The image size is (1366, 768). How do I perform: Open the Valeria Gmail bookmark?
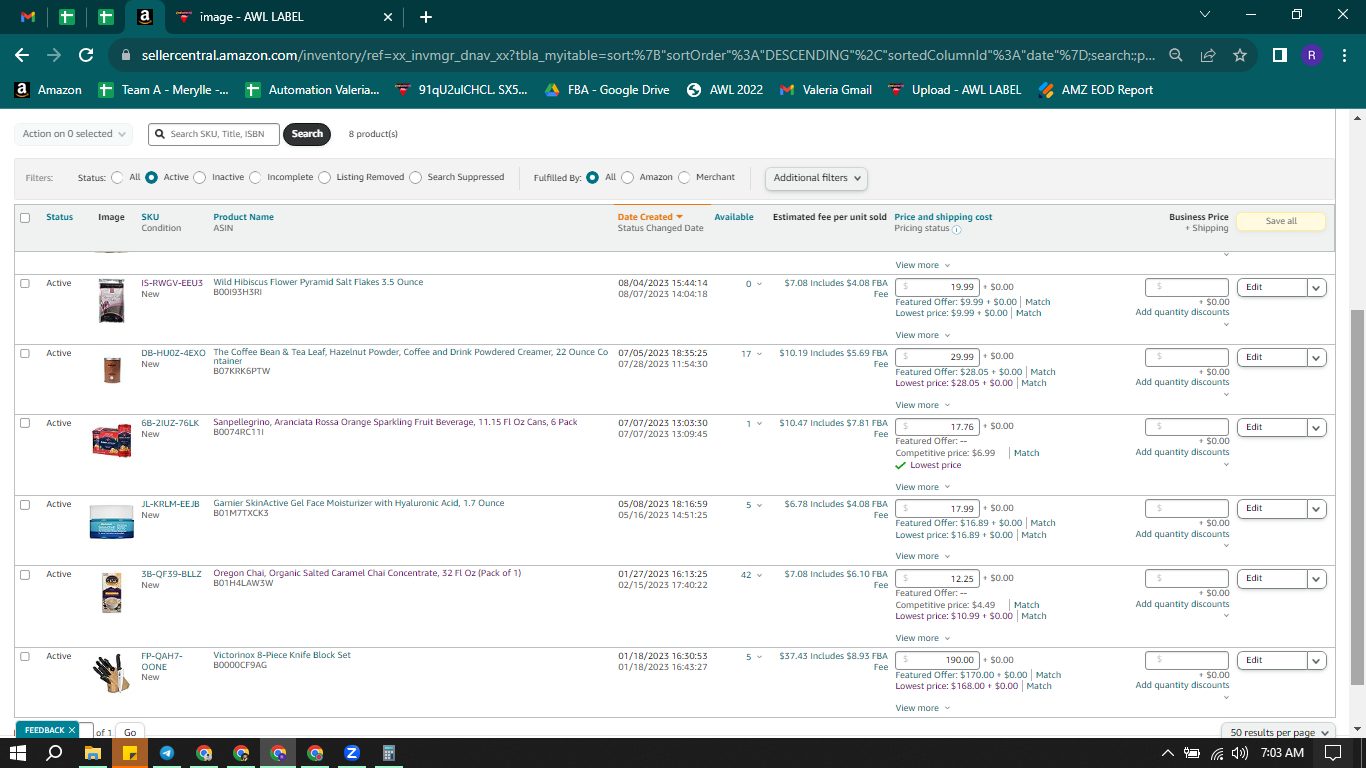[826, 90]
